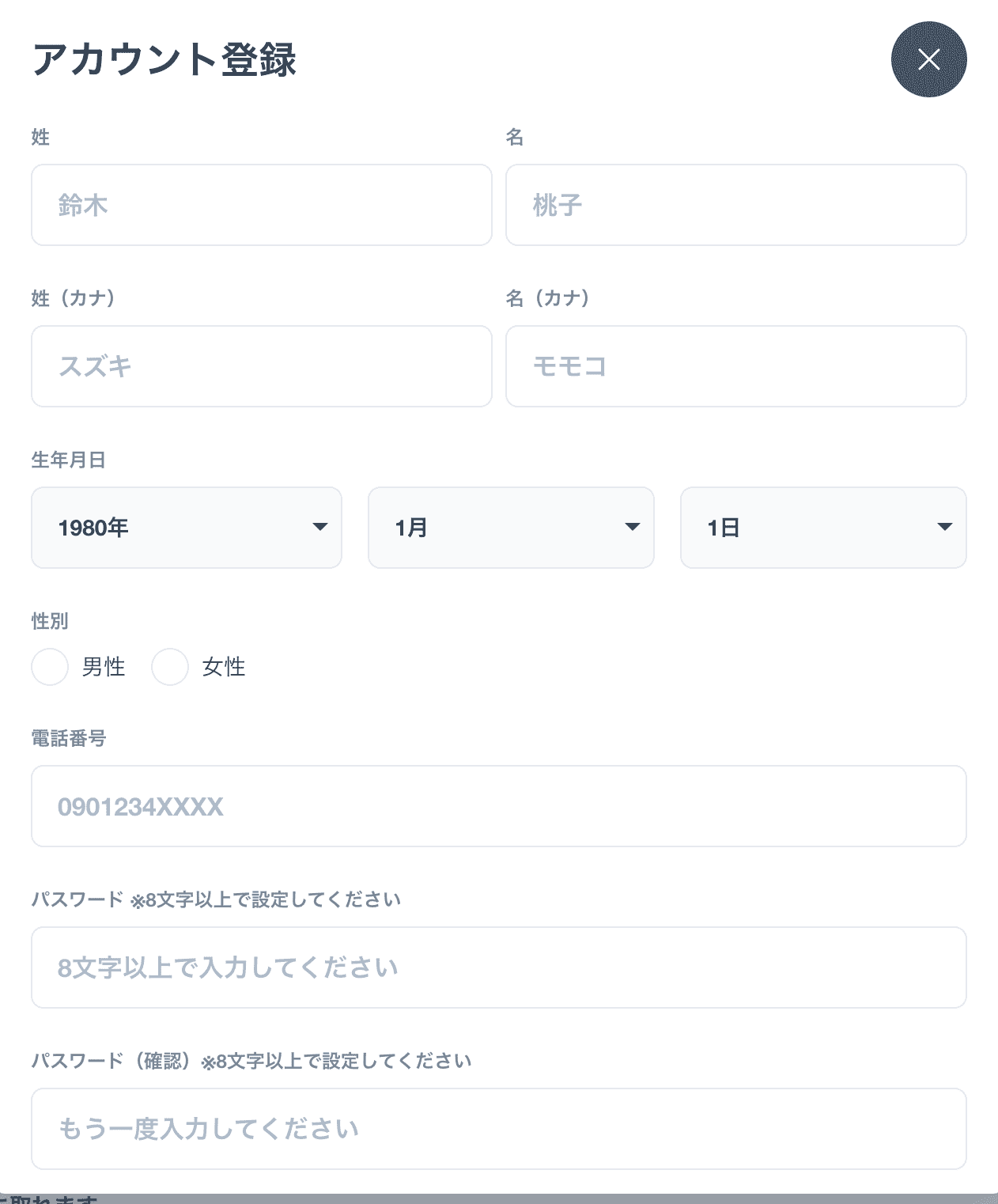Open the 1980年 birth year dropdown

pos(187,528)
